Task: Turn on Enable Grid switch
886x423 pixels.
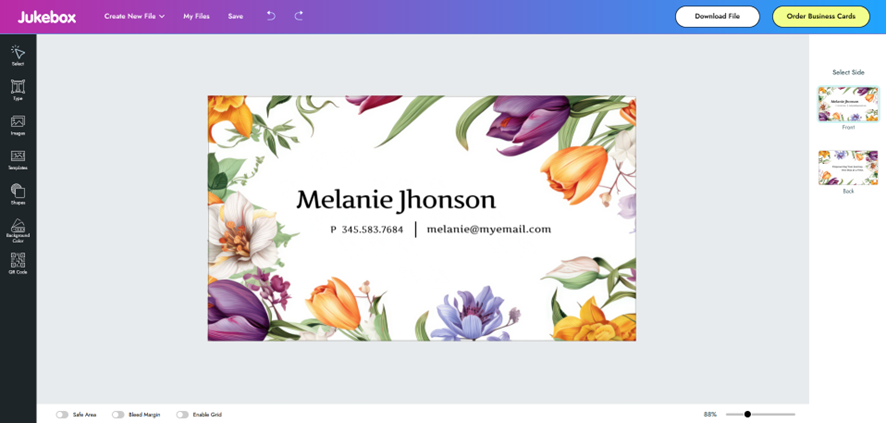Action: click(182, 414)
